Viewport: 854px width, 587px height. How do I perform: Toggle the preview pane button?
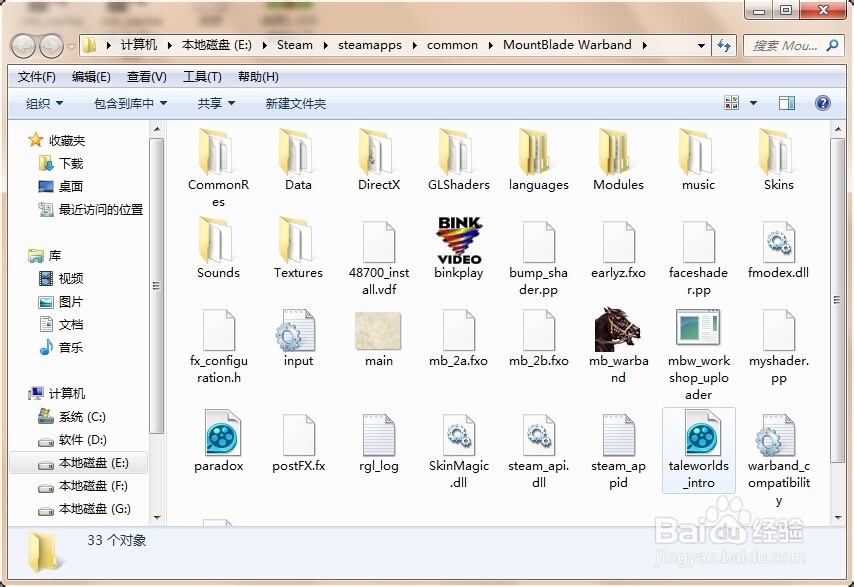[x=786, y=103]
